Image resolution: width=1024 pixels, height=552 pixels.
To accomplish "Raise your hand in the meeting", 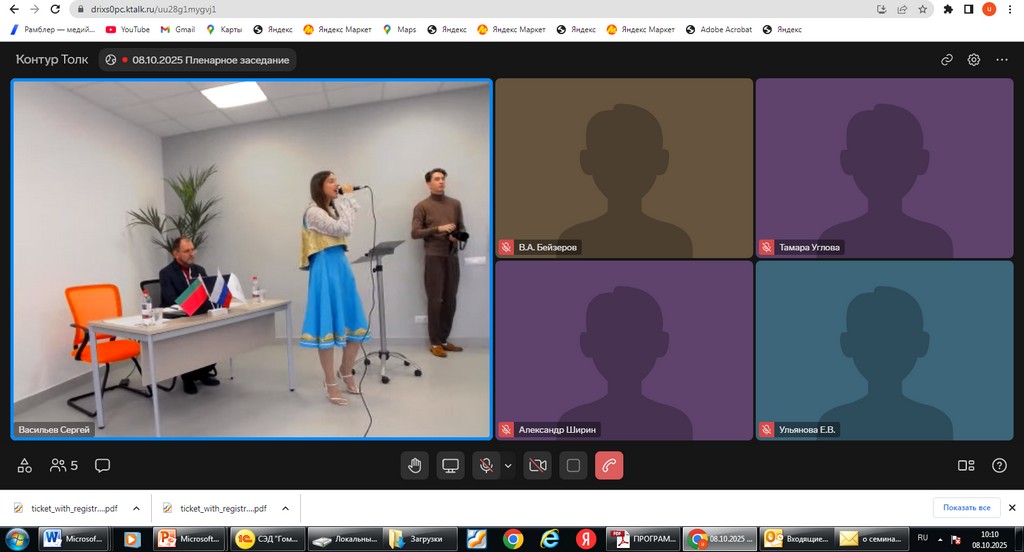I will pyautogui.click(x=414, y=465).
